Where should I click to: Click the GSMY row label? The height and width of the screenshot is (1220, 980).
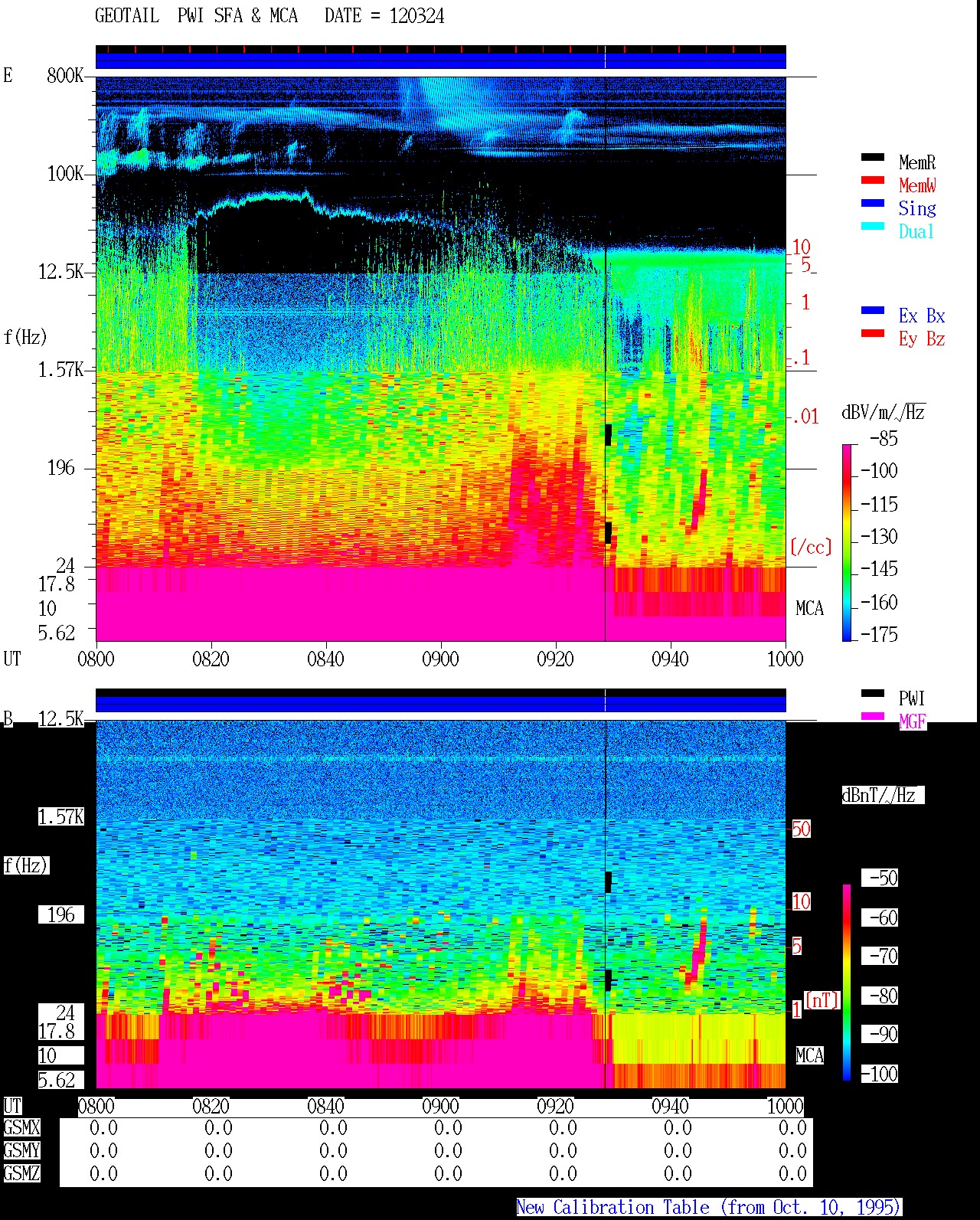click(21, 1150)
